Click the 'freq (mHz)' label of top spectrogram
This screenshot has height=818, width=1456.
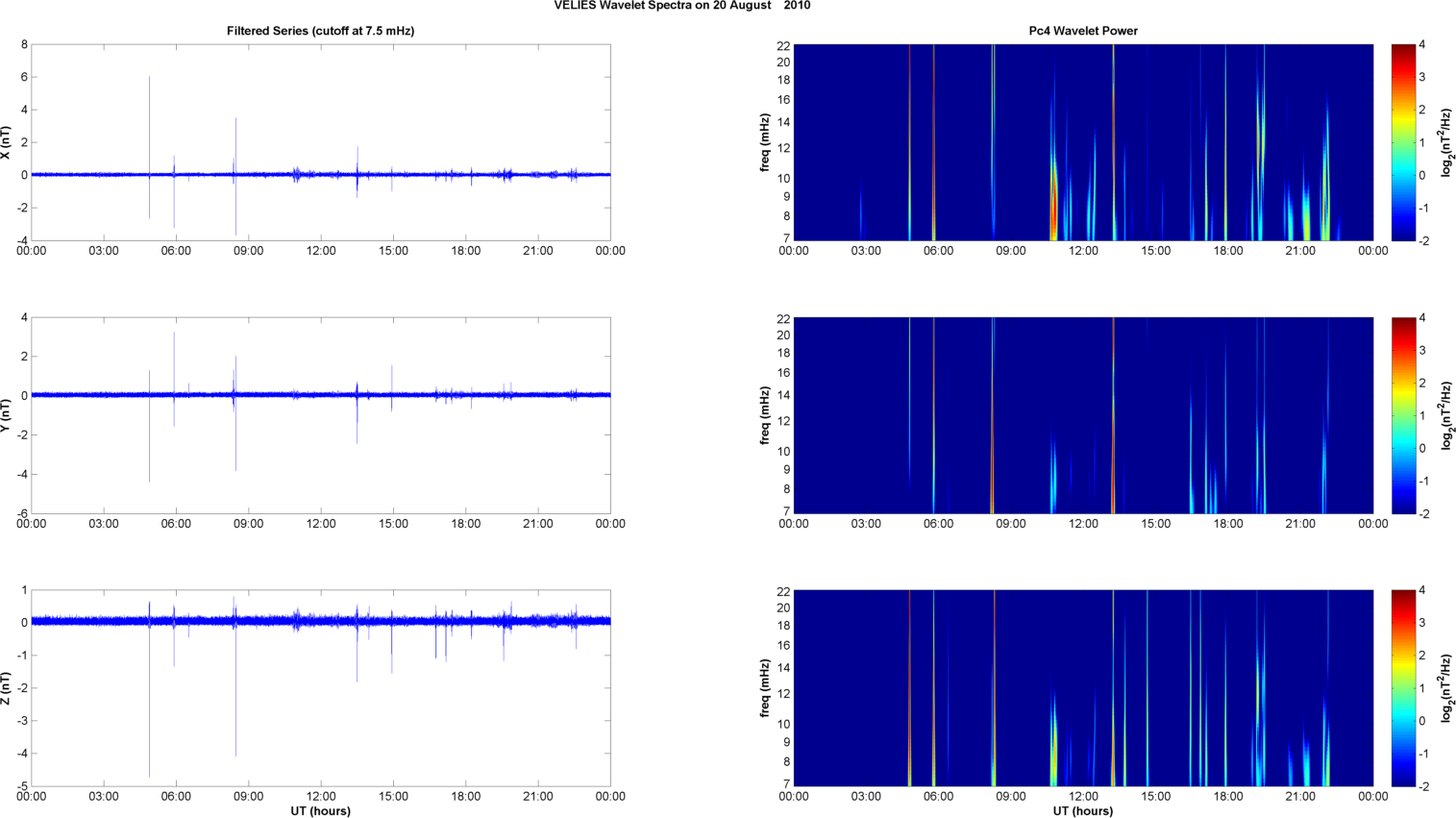(765, 142)
